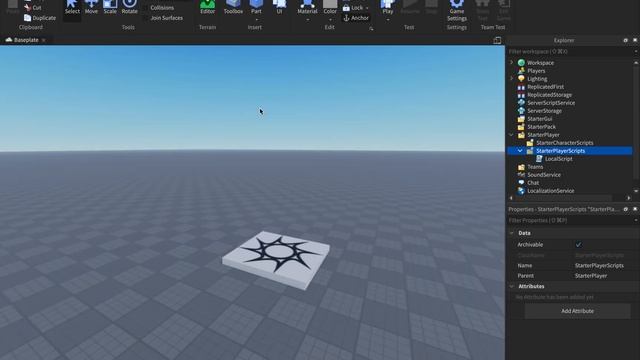Close the Properties panel

click(635, 209)
